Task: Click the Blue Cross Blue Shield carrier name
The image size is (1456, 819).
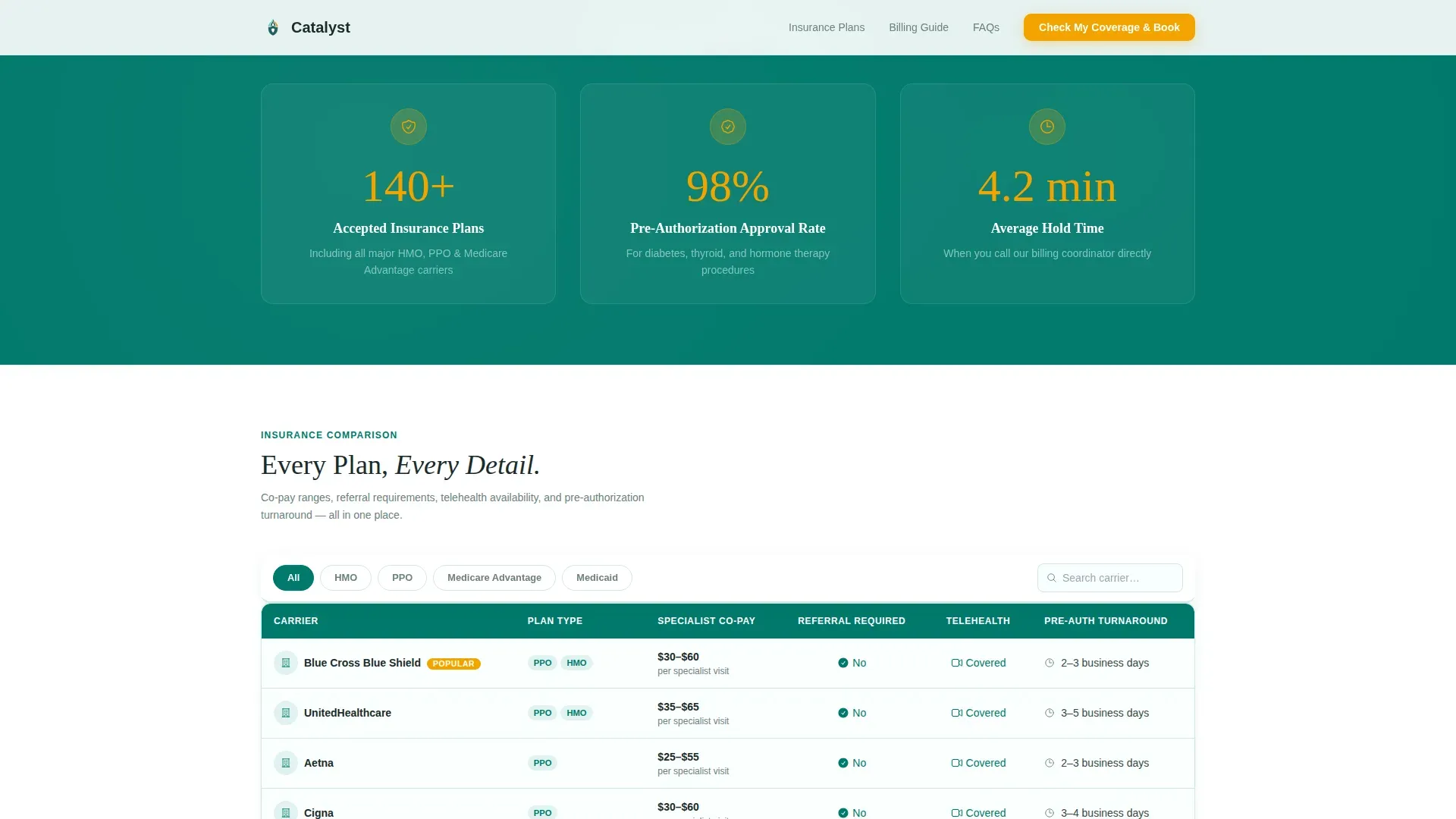Action: (x=362, y=663)
